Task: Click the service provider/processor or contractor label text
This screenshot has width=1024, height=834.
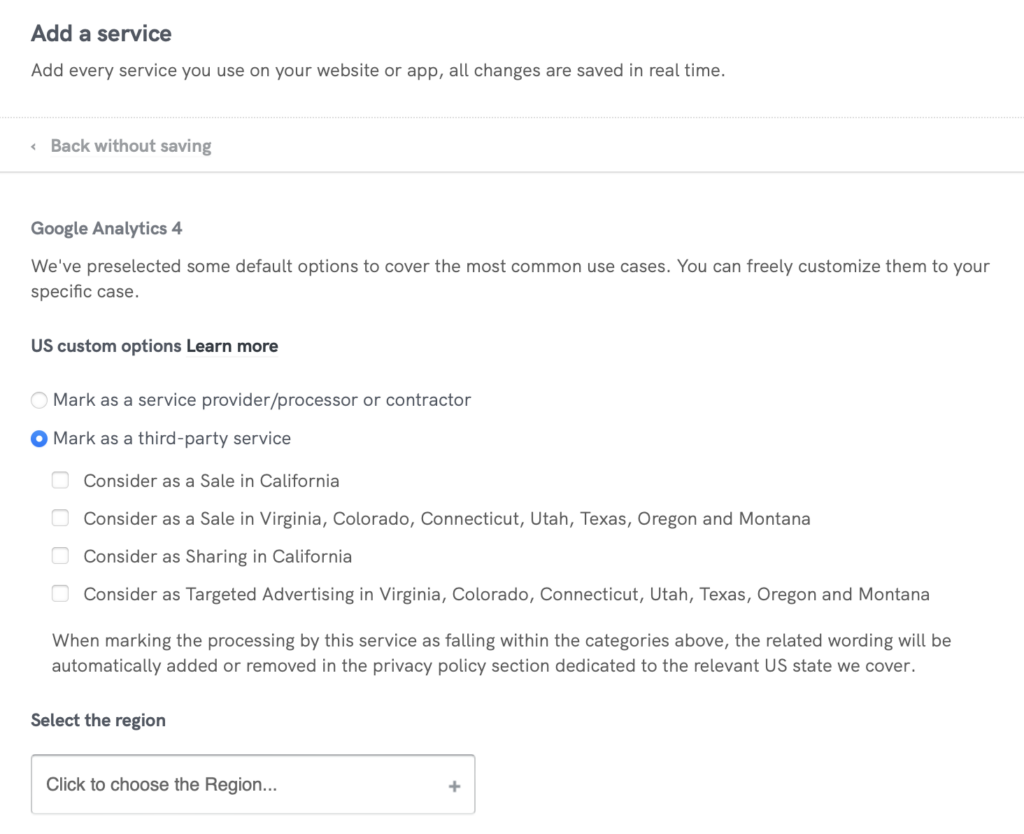Action: click(262, 400)
